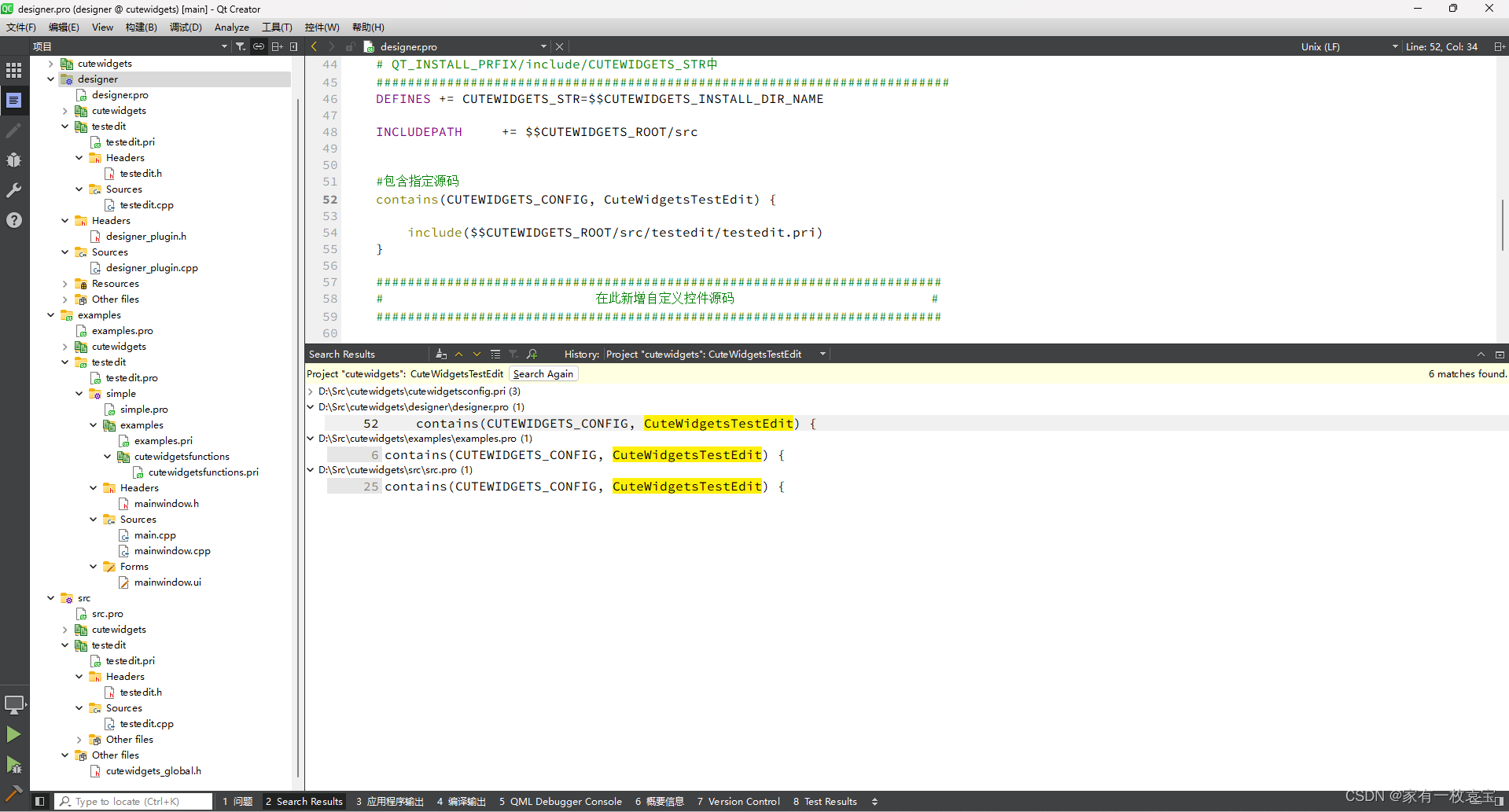Collapse the designer project node

click(51, 79)
